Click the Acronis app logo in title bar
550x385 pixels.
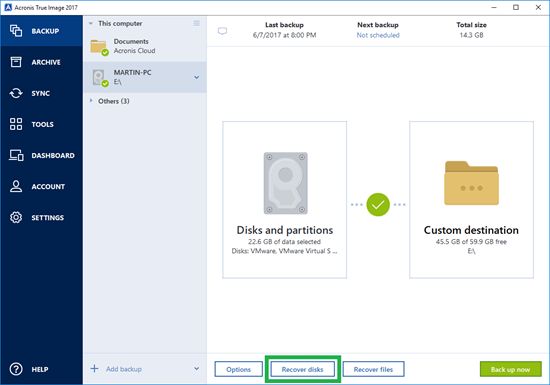pyautogui.click(x=8, y=7)
